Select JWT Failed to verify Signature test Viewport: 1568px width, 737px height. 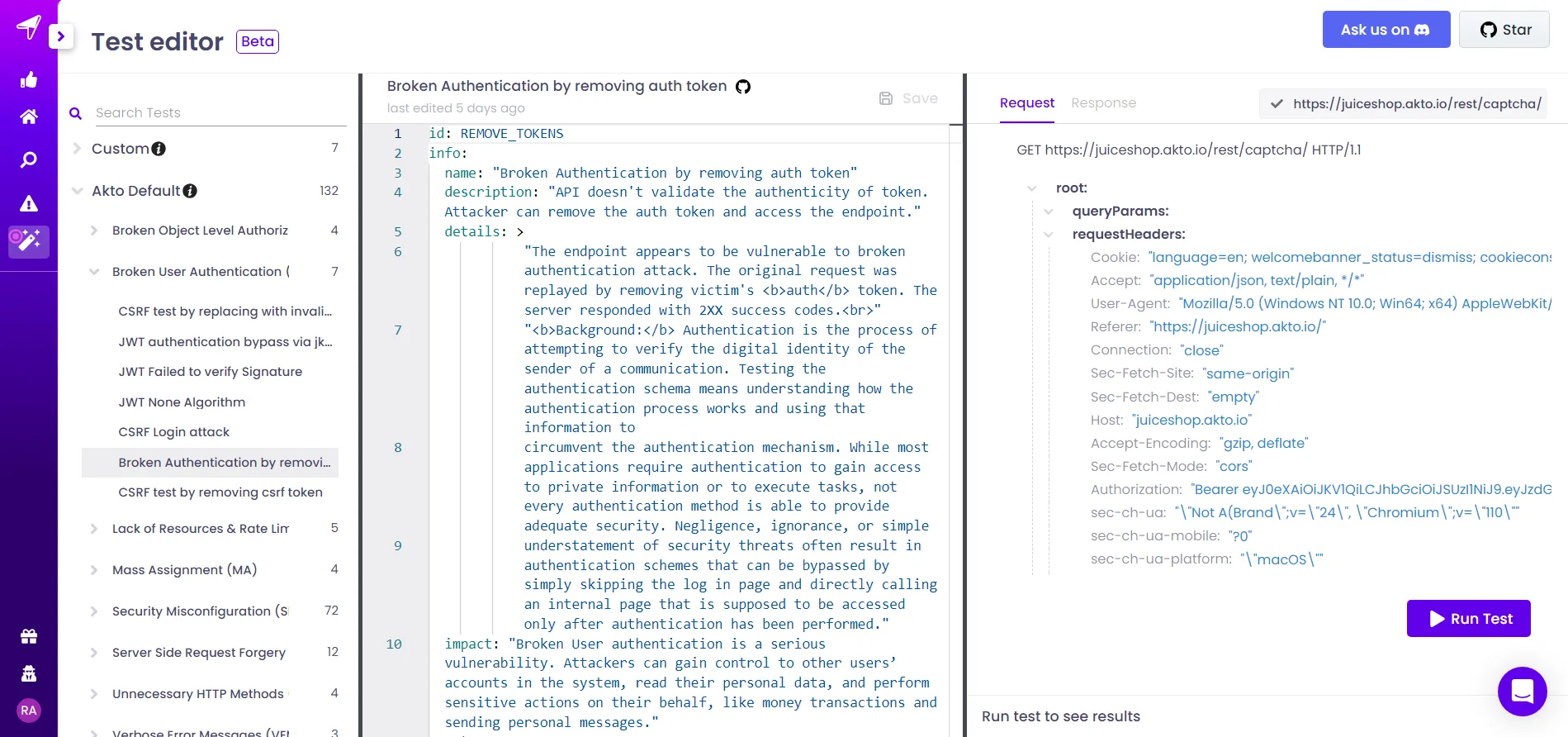[x=211, y=372]
